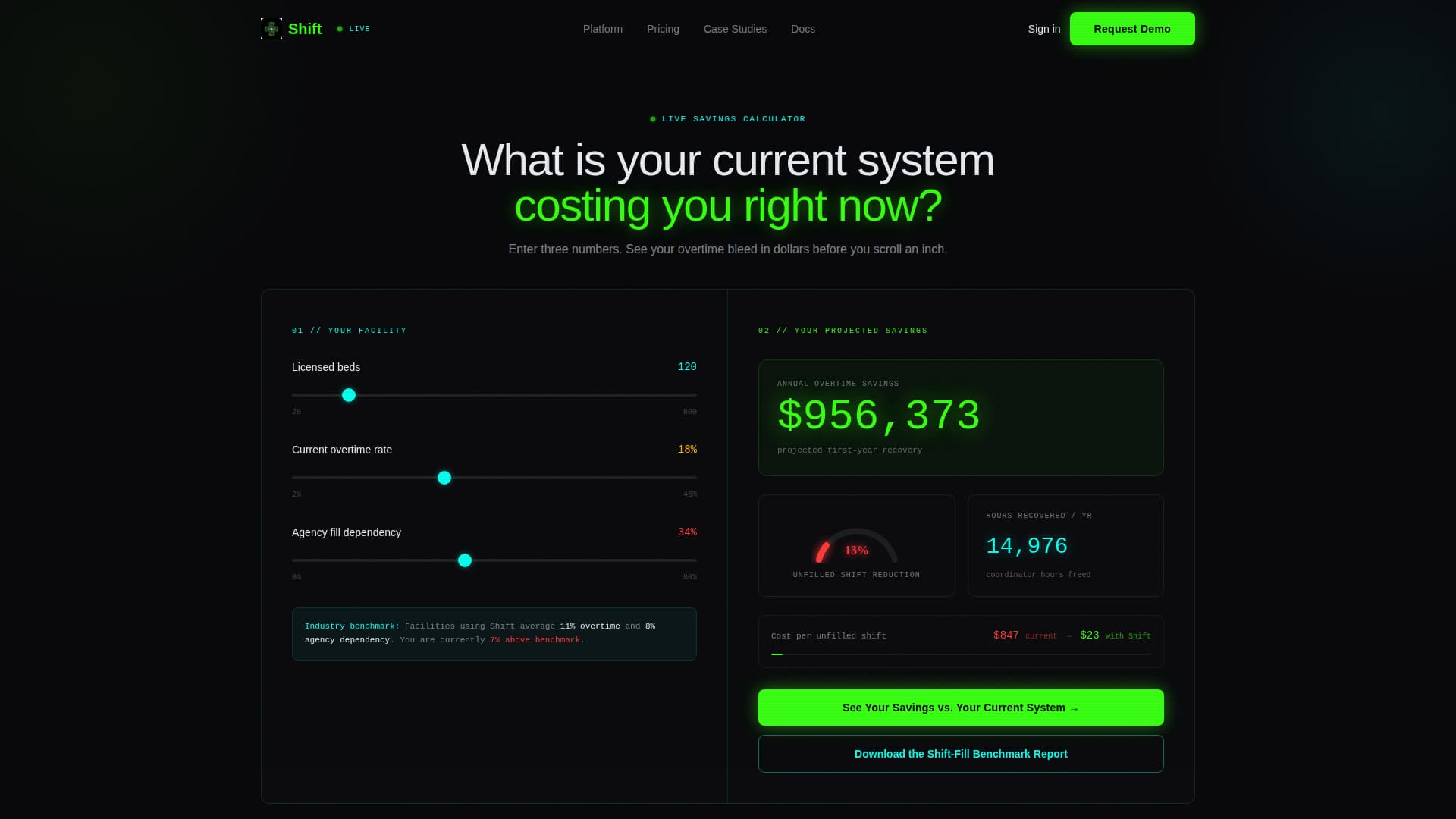Click the LIVE SAVINGS CALCULATOR label

coord(733,119)
